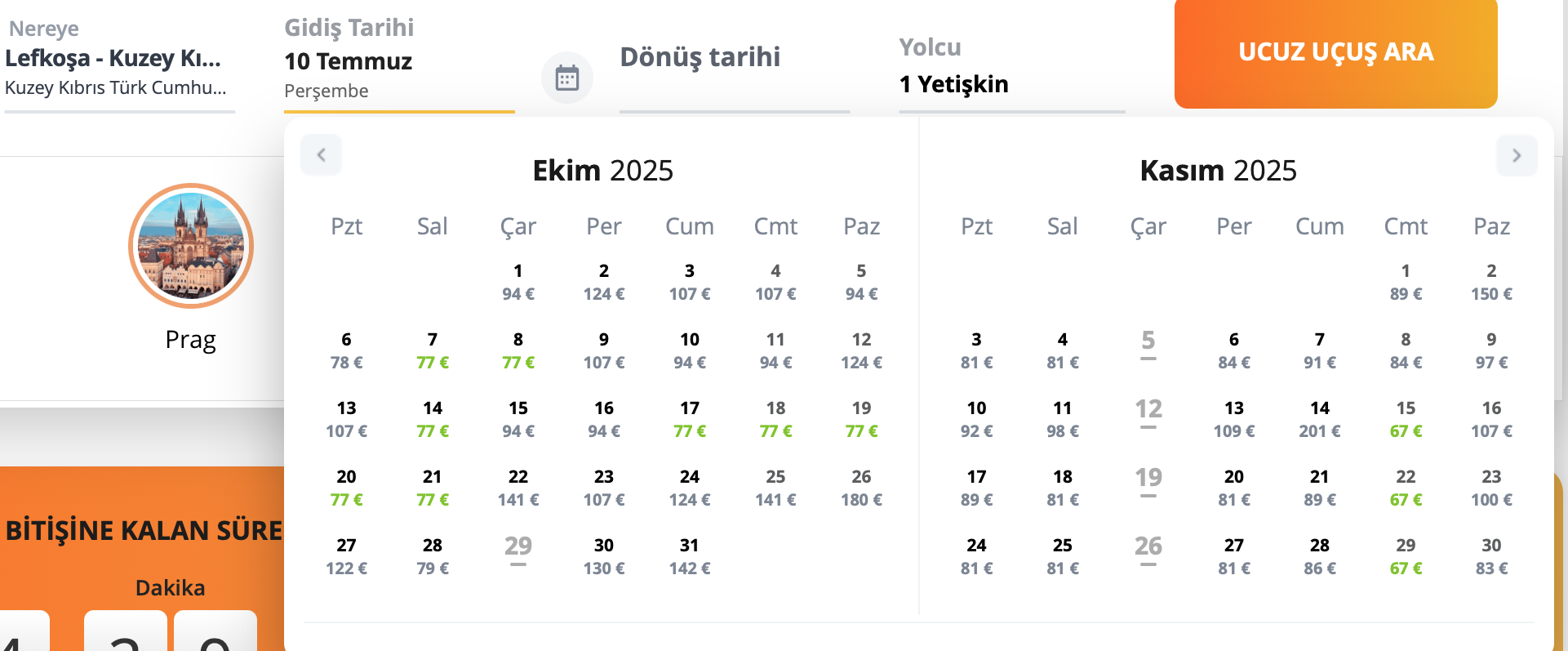Pick 17 Ekim with 77 € fare
Image resolution: width=1568 pixels, height=651 pixels.
pos(690,419)
